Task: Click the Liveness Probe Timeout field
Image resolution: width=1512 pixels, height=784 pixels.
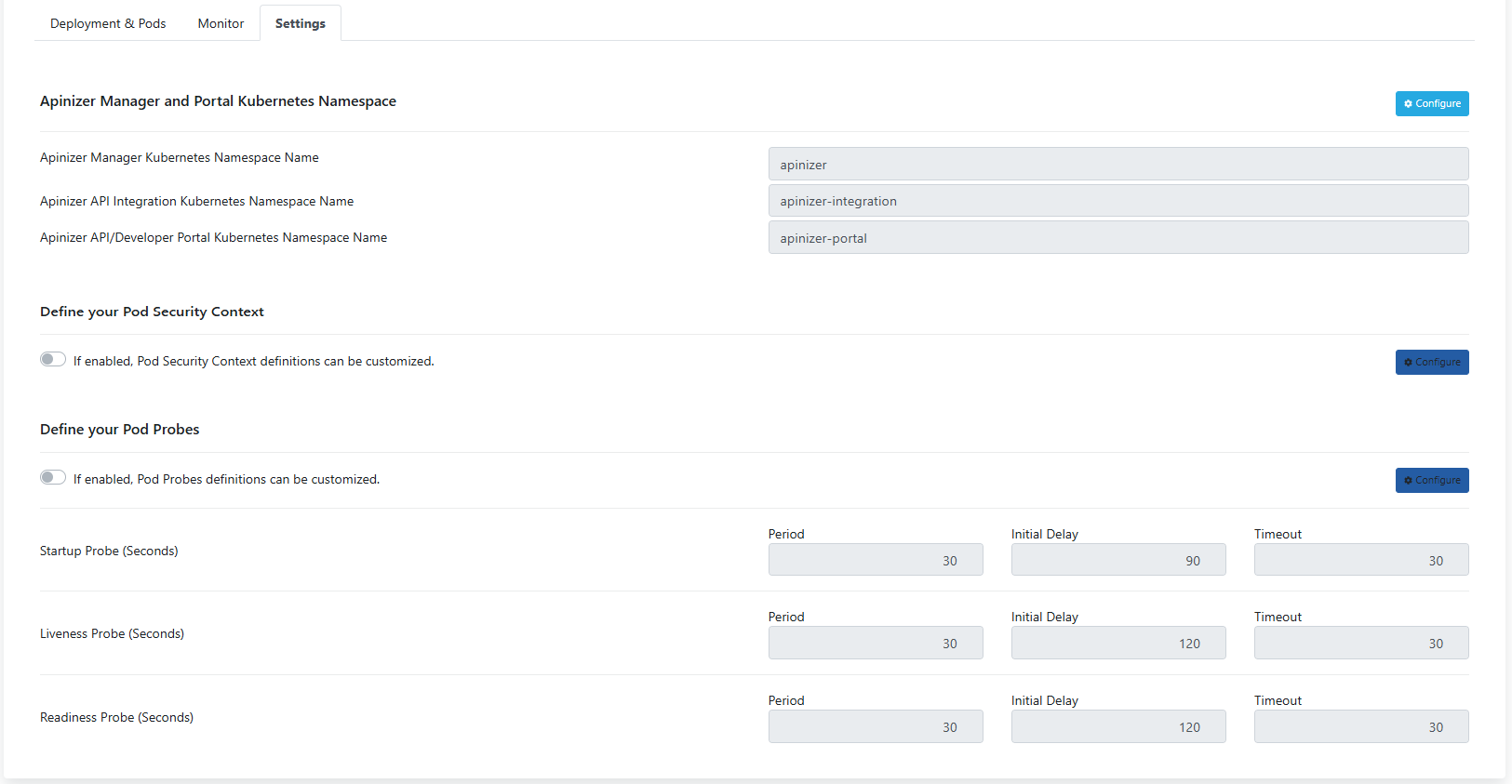Action: click(1360, 643)
